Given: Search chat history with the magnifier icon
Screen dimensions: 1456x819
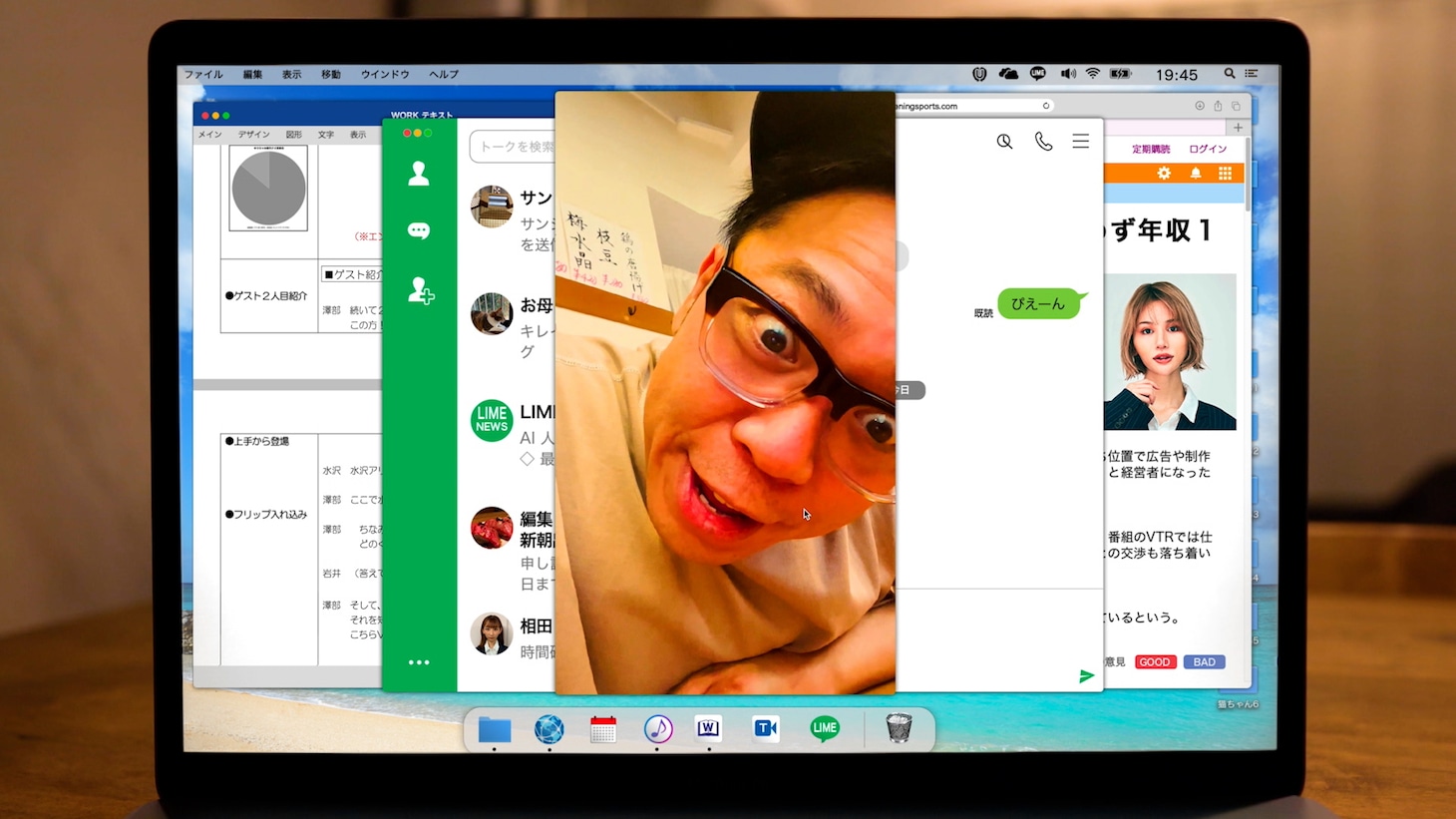Looking at the screenshot, I should pos(1004,142).
